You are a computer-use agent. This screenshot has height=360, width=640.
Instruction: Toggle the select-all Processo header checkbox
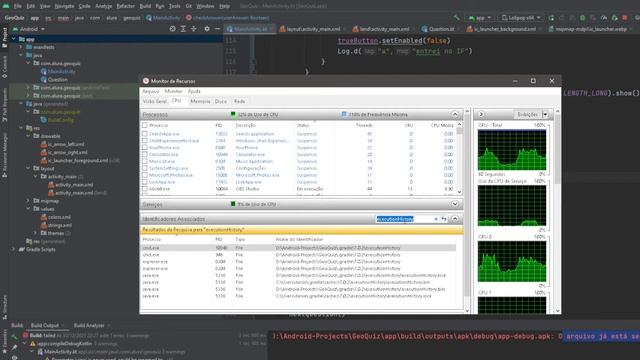tap(144, 125)
